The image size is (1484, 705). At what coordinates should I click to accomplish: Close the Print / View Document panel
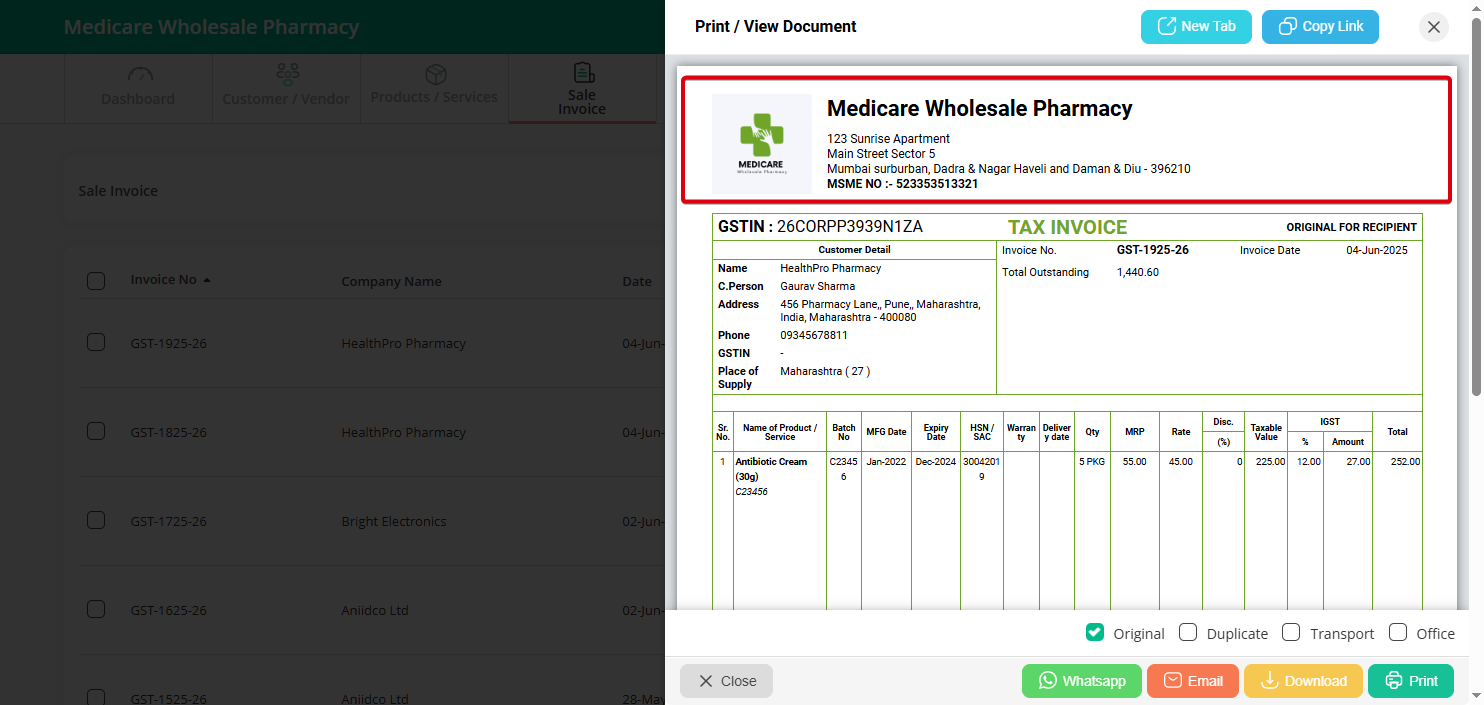coord(1434,27)
